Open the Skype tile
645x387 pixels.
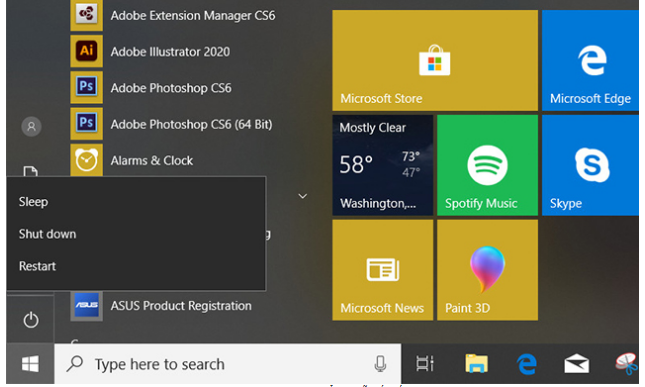click(590, 165)
